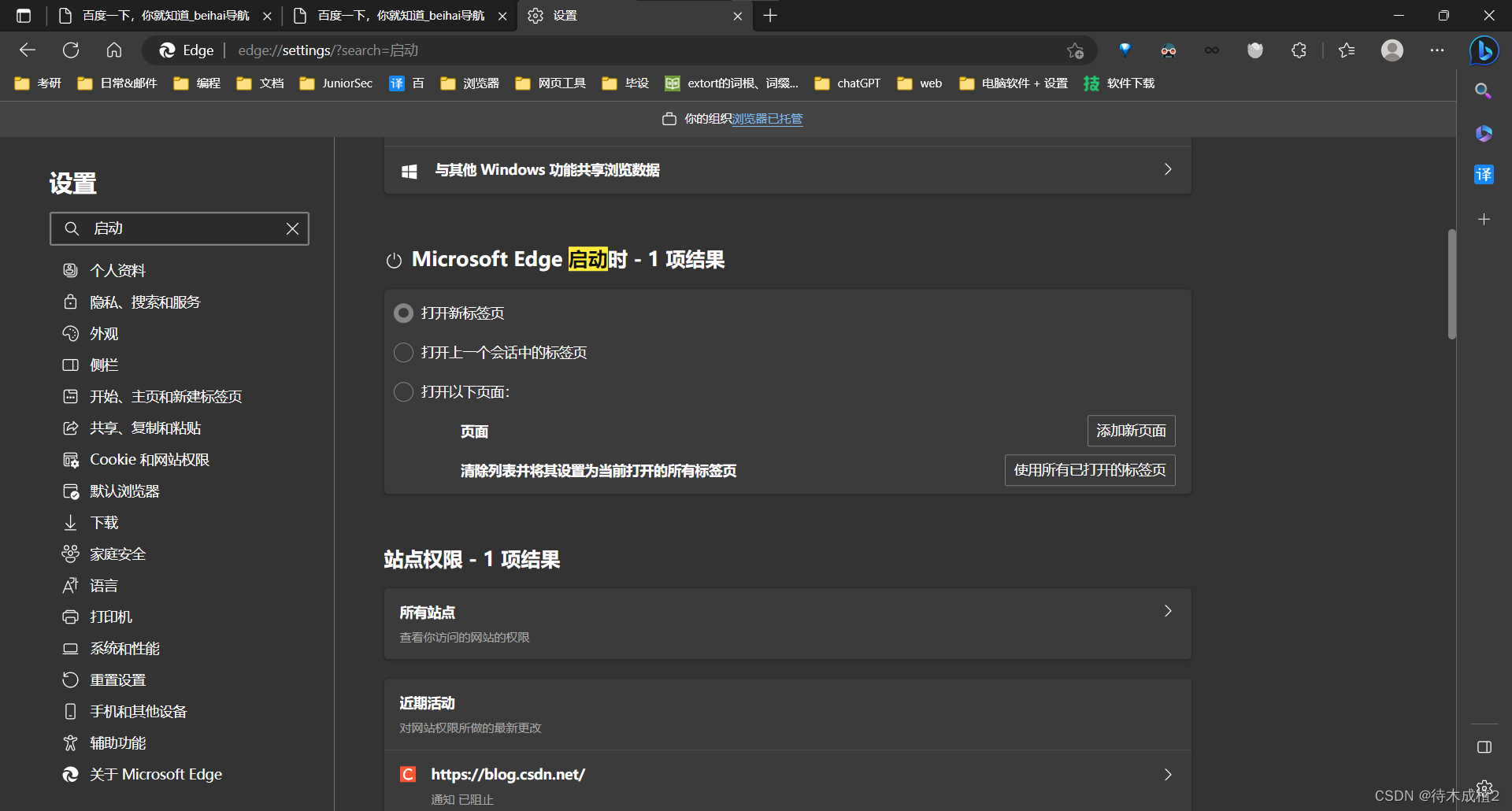Open the sidebar Search magnifier icon
Viewport: 1512px width, 811px height.
point(1484,91)
